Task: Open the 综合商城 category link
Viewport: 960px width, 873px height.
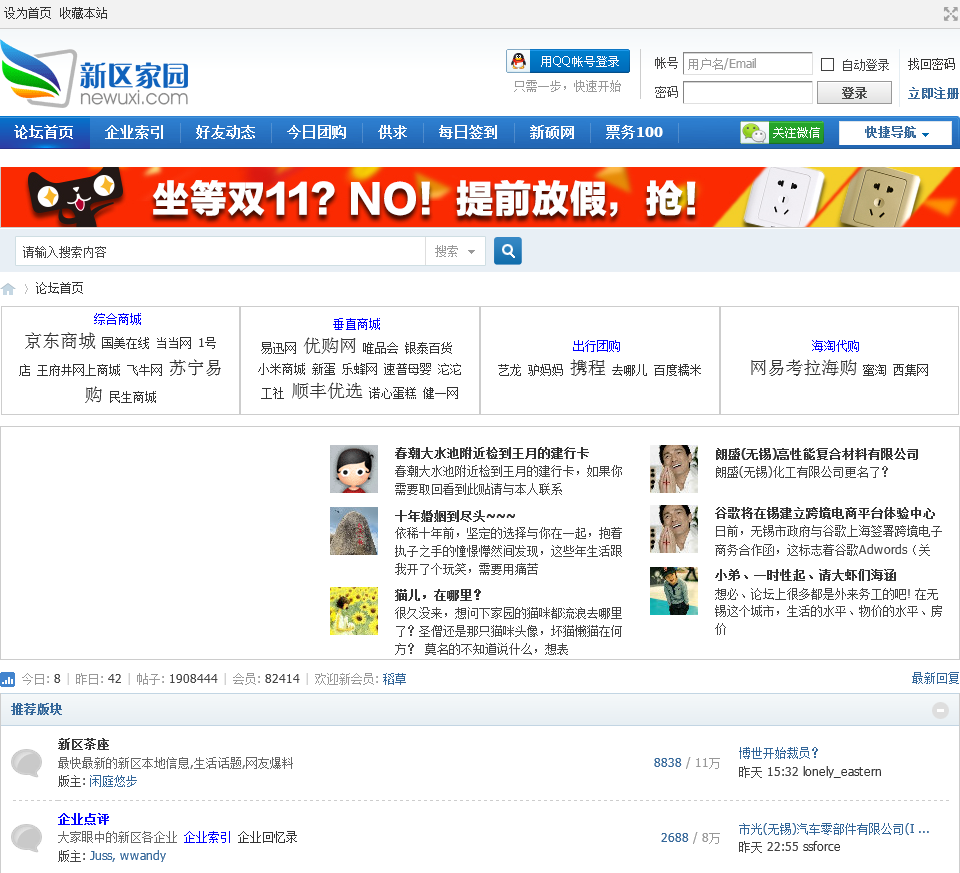Action: click(118, 319)
